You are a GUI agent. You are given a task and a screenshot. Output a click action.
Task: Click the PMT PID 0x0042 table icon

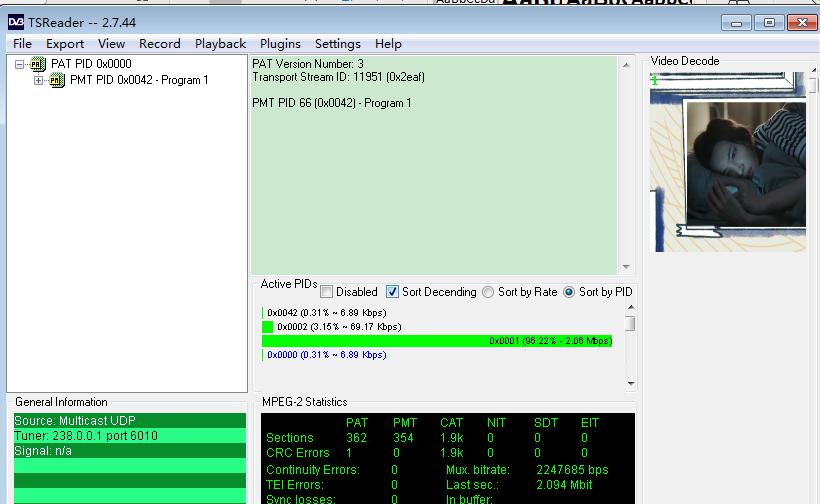point(57,80)
